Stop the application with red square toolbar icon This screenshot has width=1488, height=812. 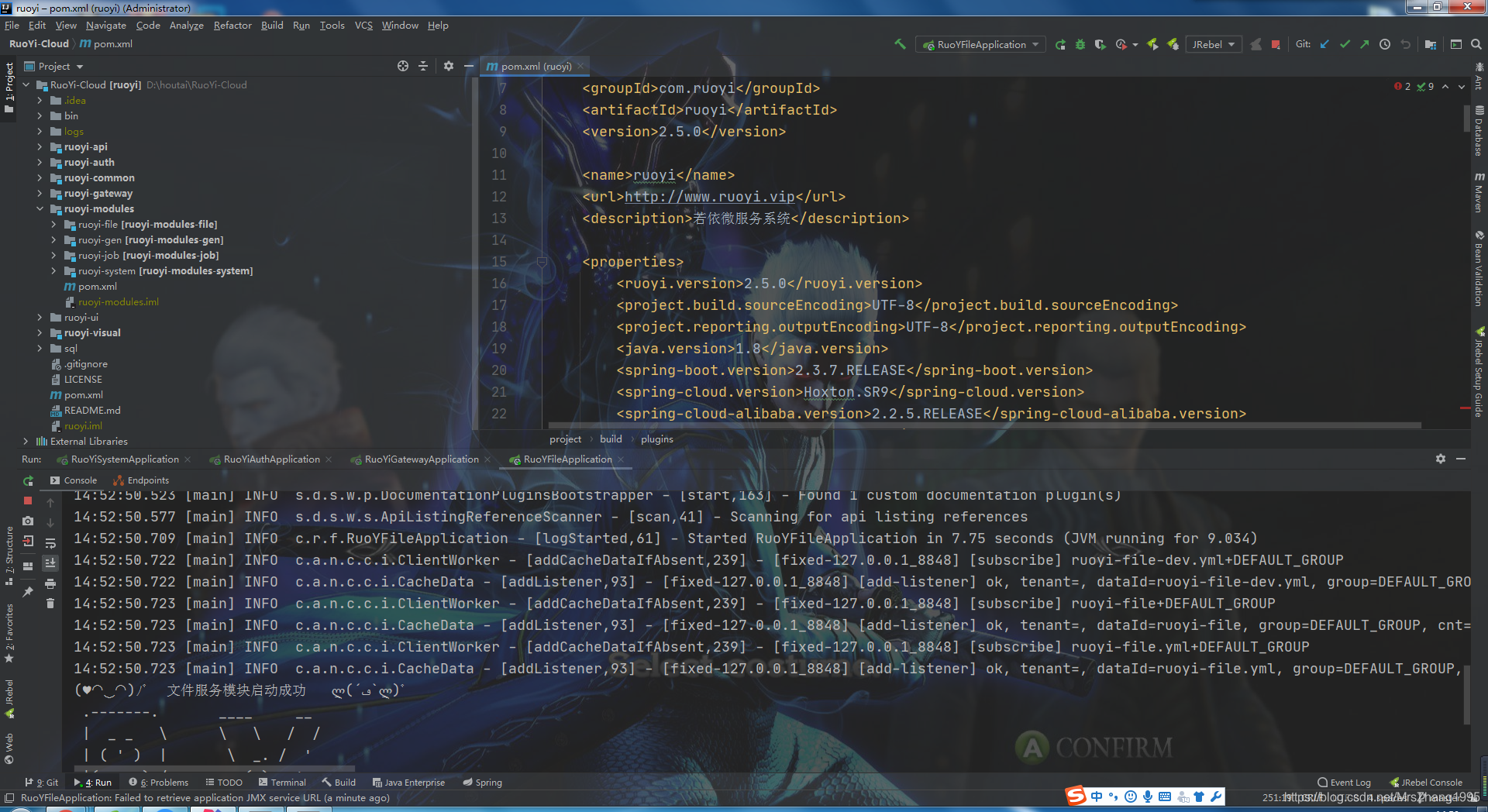coord(1276,44)
